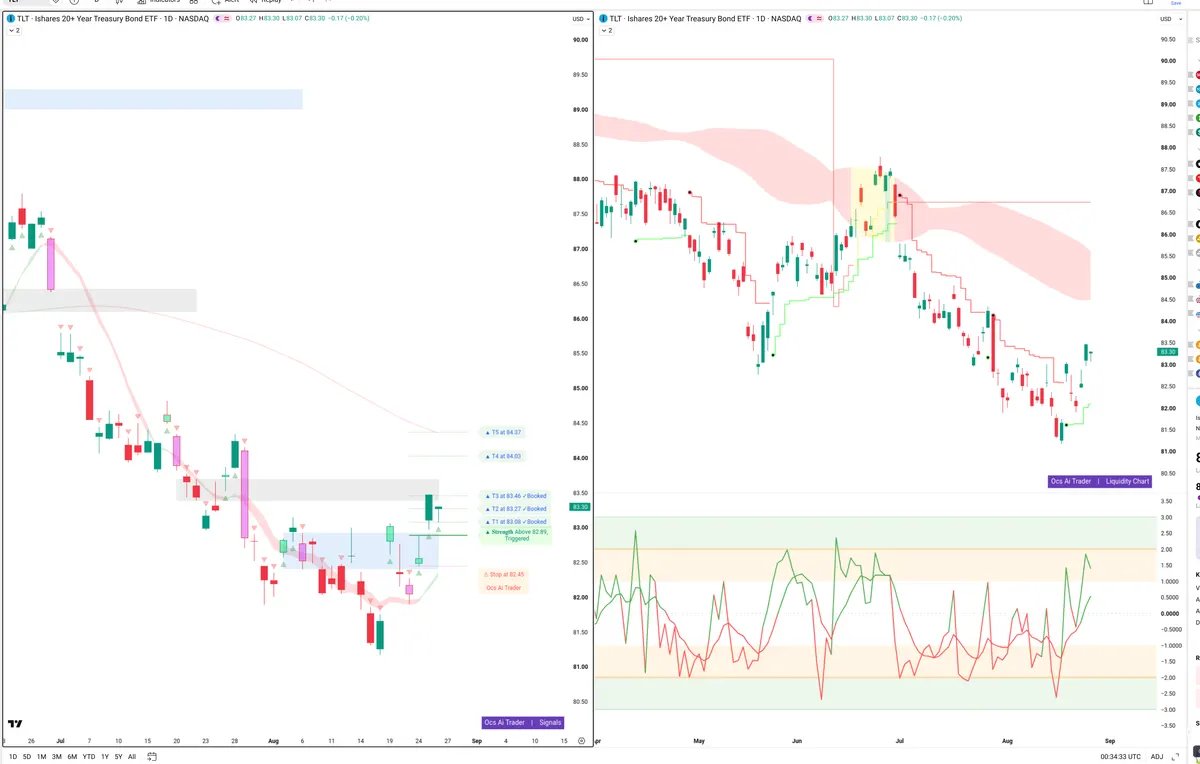Click the T3 at 83.46 Booked label
The height and width of the screenshot is (764, 1200).
(515, 496)
